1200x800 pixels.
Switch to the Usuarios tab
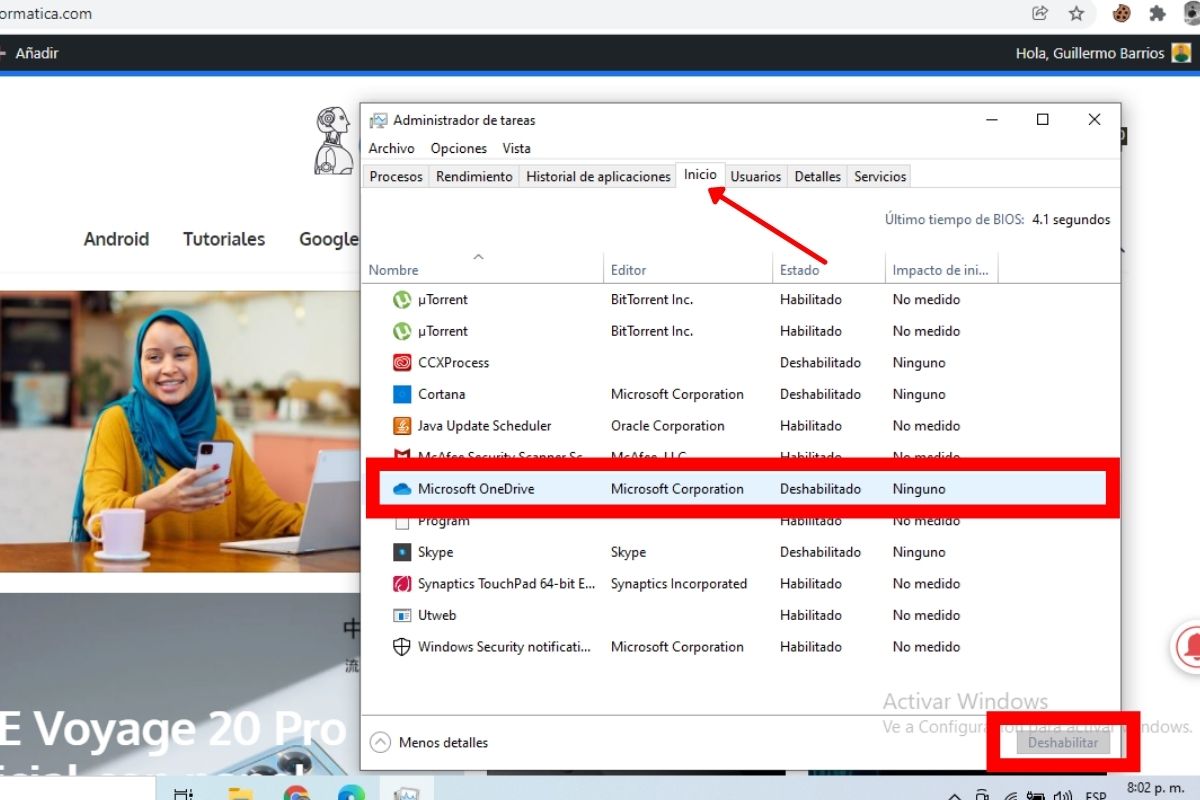pyautogui.click(x=756, y=176)
